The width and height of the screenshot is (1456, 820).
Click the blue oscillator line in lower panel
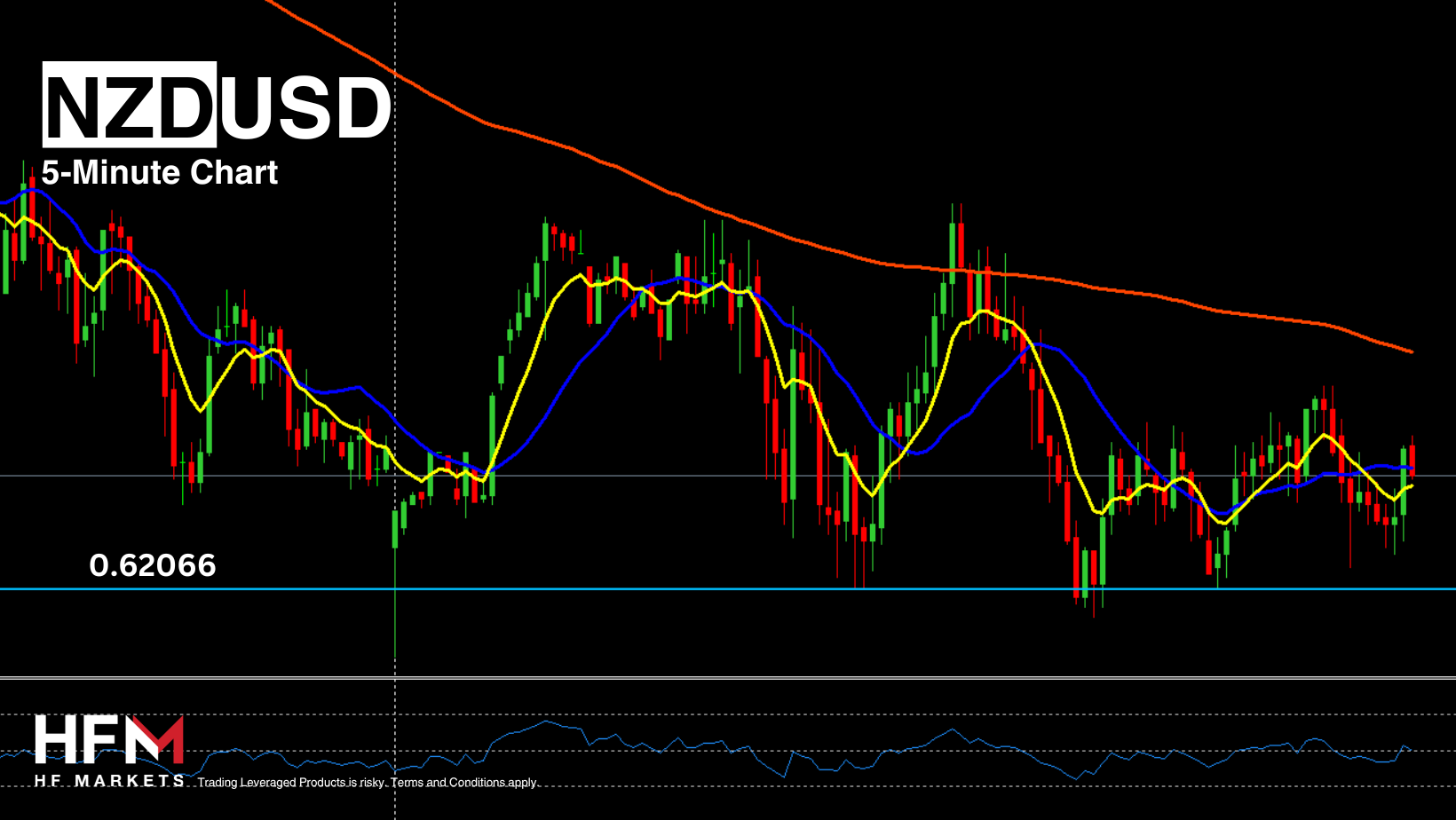click(706, 751)
